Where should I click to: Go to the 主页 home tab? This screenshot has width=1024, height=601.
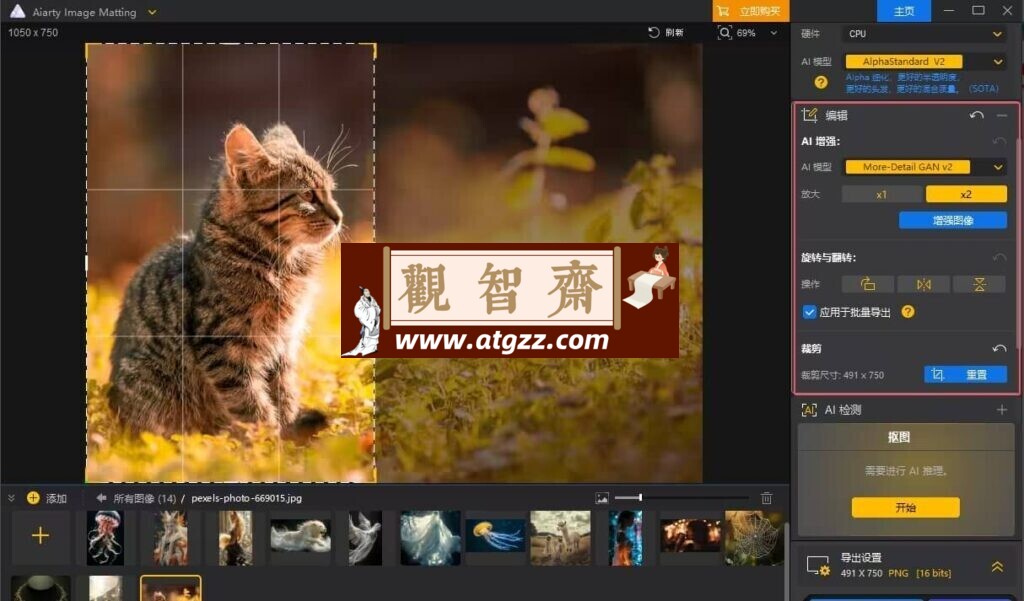pos(903,11)
